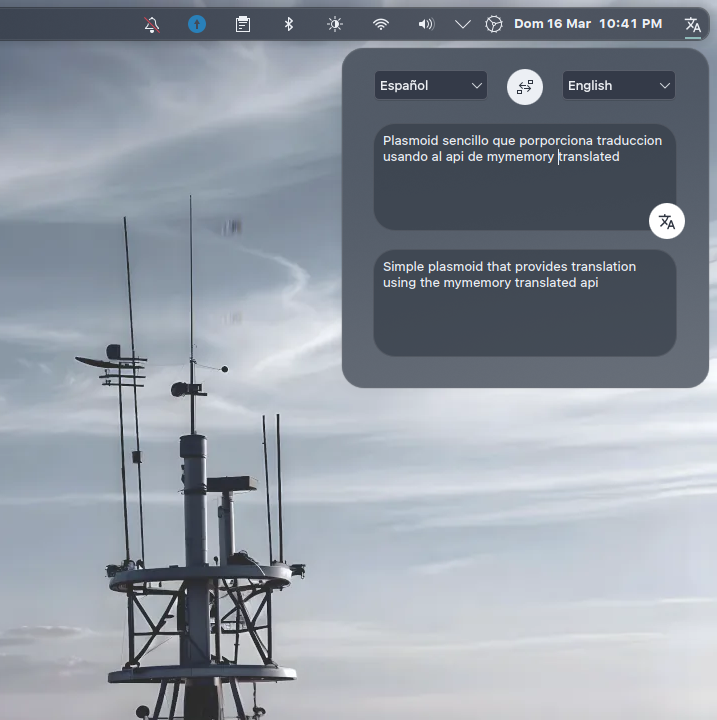The image size is (717, 720).
Task: Click the 10:41 PM clock
Action: tap(631, 24)
